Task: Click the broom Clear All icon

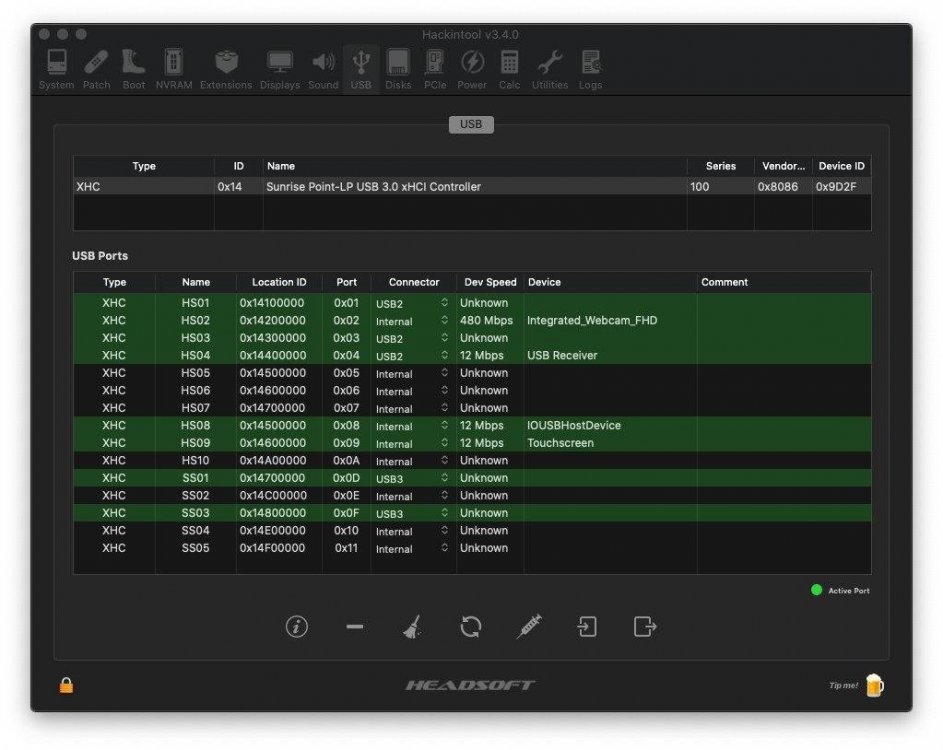Action: coord(412,627)
